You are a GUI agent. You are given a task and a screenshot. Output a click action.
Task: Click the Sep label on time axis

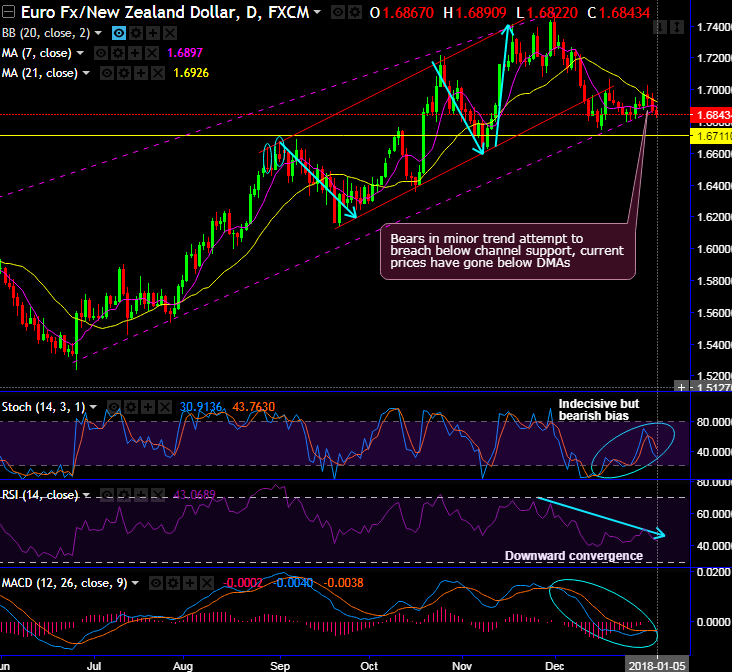pyautogui.click(x=280, y=666)
